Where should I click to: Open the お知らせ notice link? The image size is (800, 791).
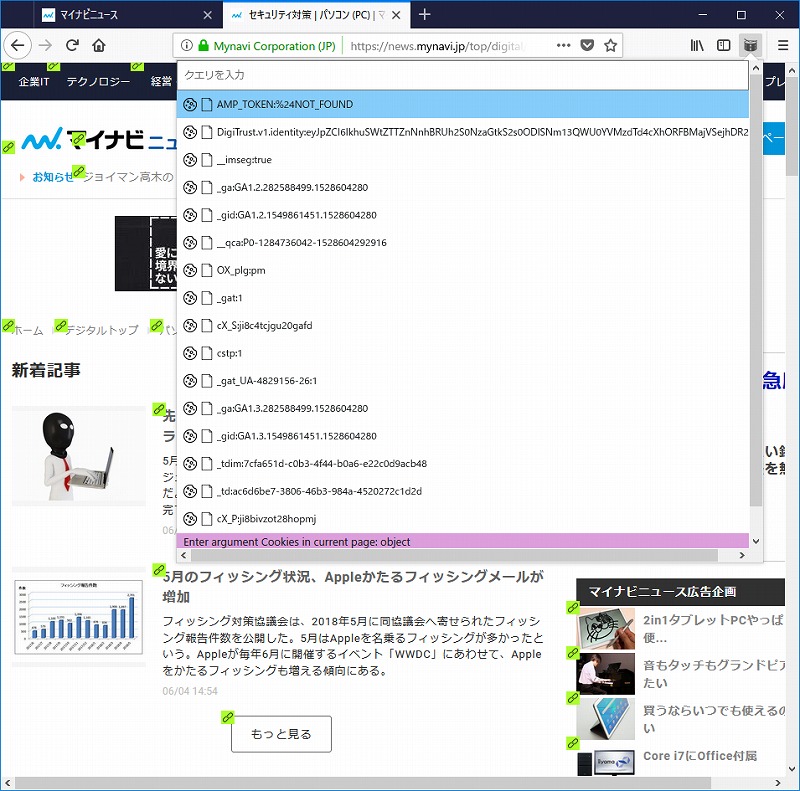click(53, 177)
